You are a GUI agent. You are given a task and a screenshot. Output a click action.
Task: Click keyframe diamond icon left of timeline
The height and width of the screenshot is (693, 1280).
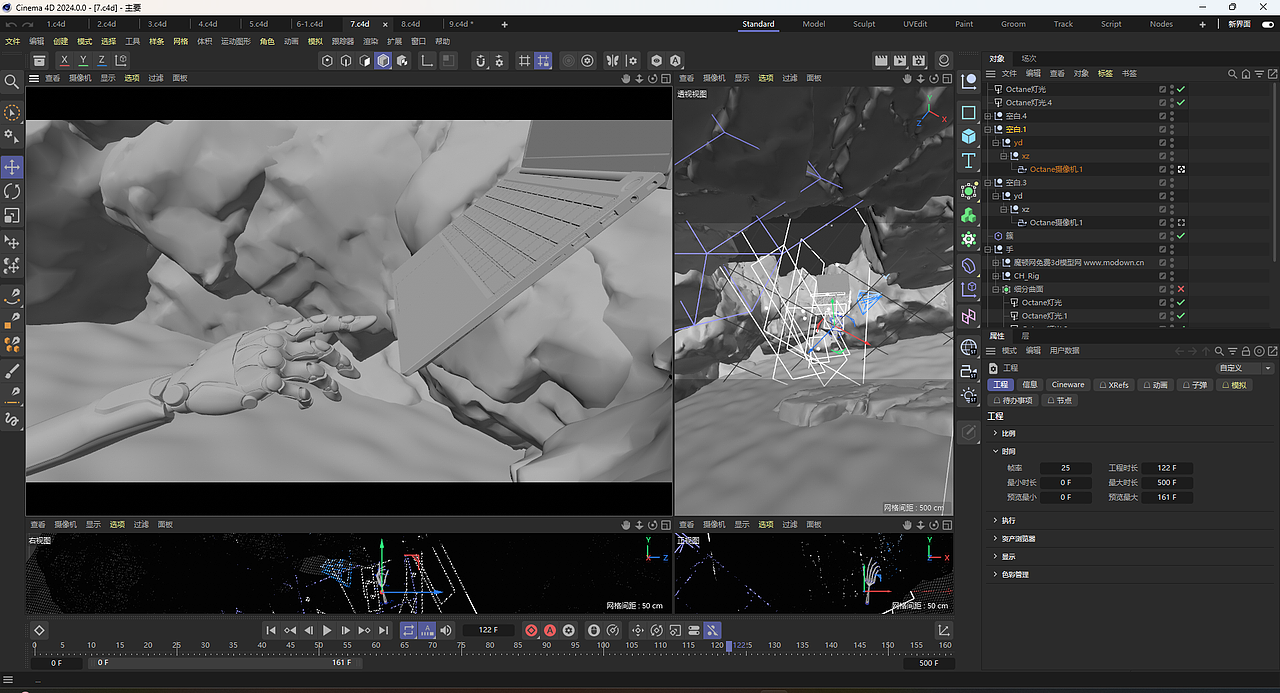coord(39,630)
